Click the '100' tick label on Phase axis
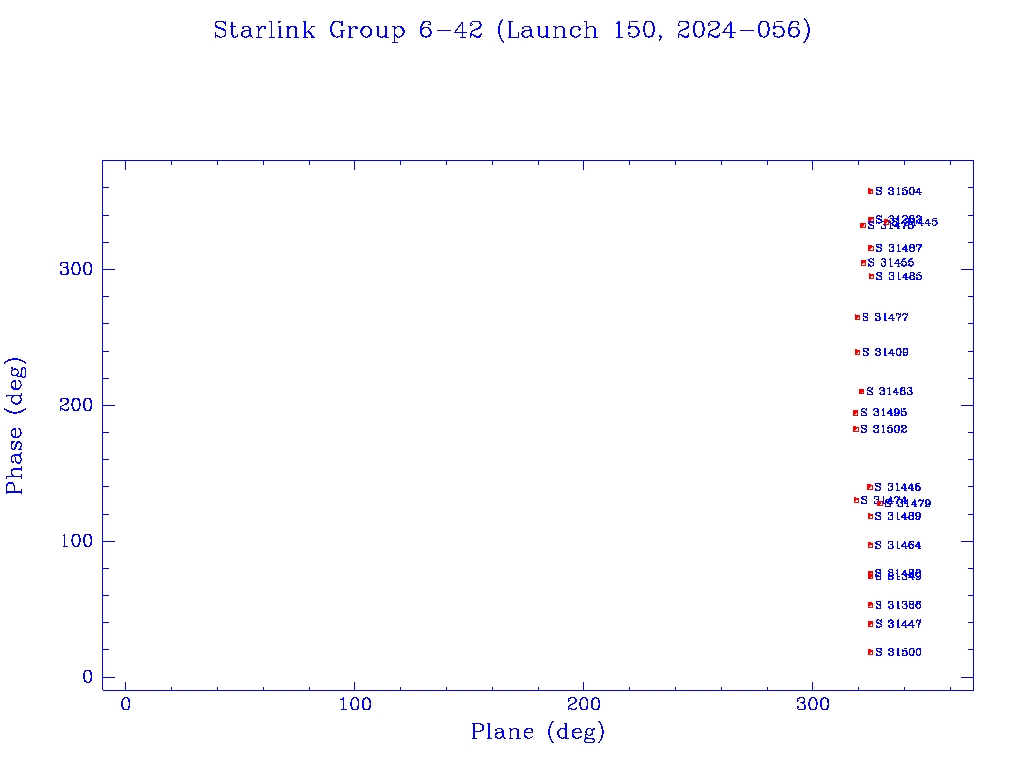The height and width of the screenshot is (768, 1024). pyautogui.click(x=77, y=541)
